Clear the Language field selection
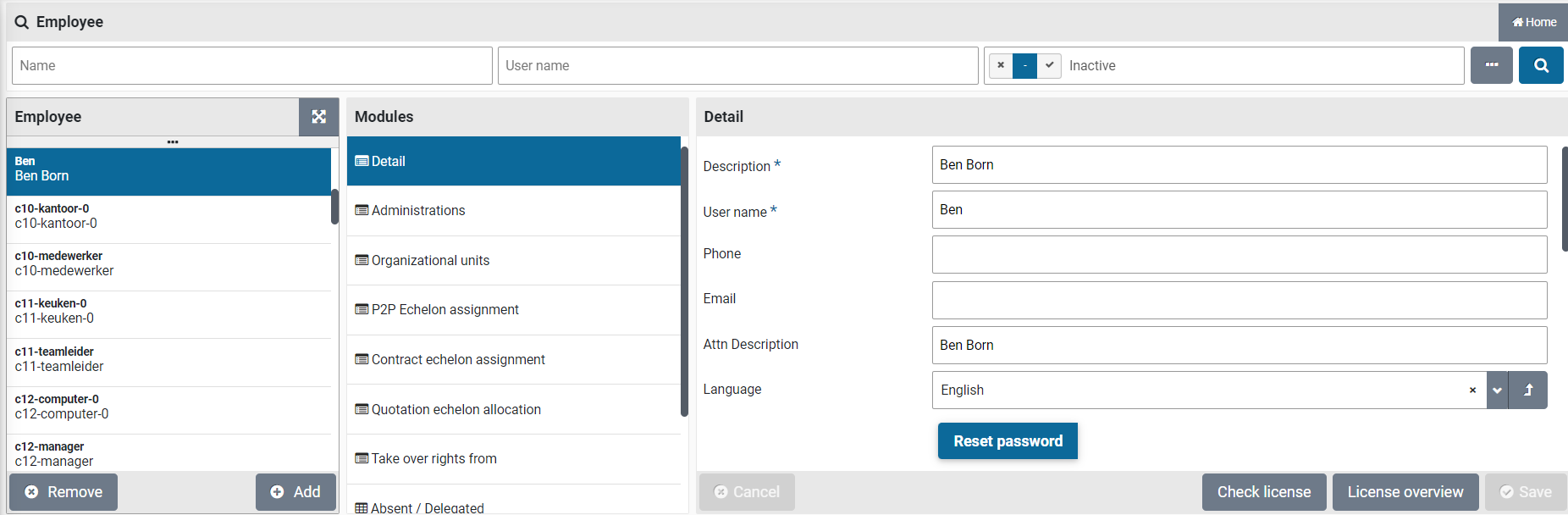The image size is (1568, 515). coord(1472,390)
